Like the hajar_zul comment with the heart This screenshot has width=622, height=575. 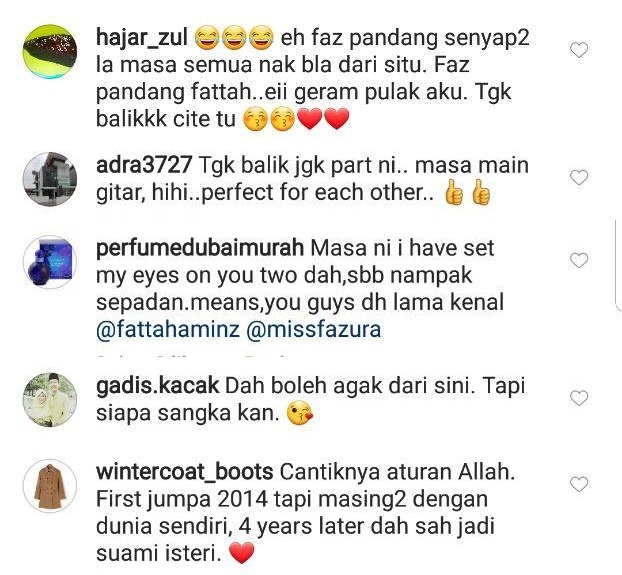(579, 50)
